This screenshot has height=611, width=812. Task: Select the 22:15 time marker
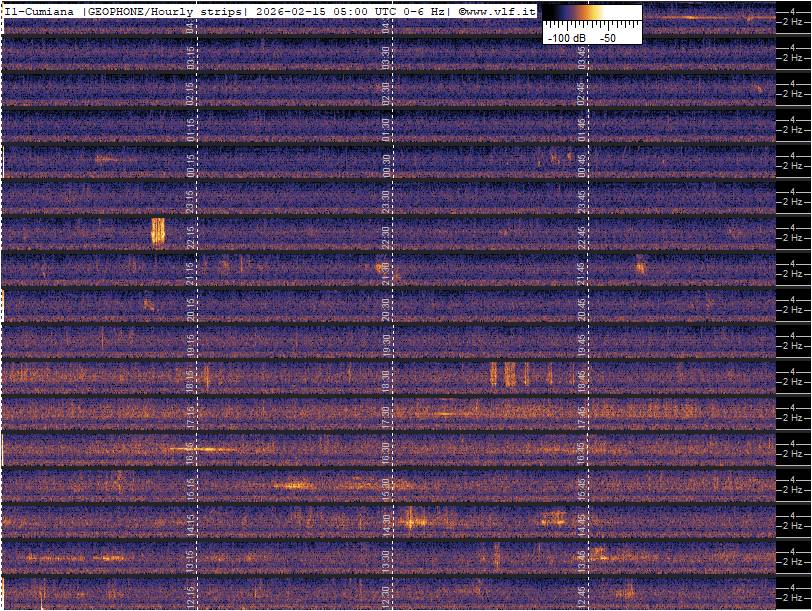point(191,234)
